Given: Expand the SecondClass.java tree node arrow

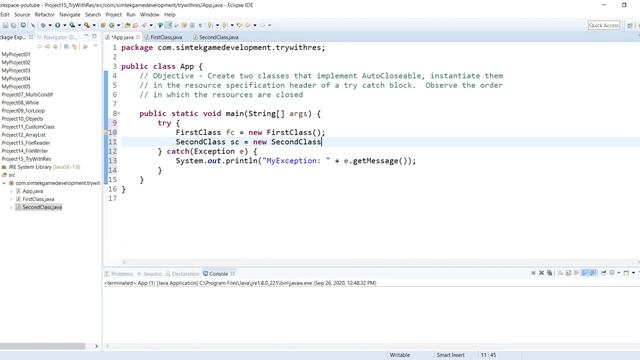Looking at the screenshot, I should point(11,207).
